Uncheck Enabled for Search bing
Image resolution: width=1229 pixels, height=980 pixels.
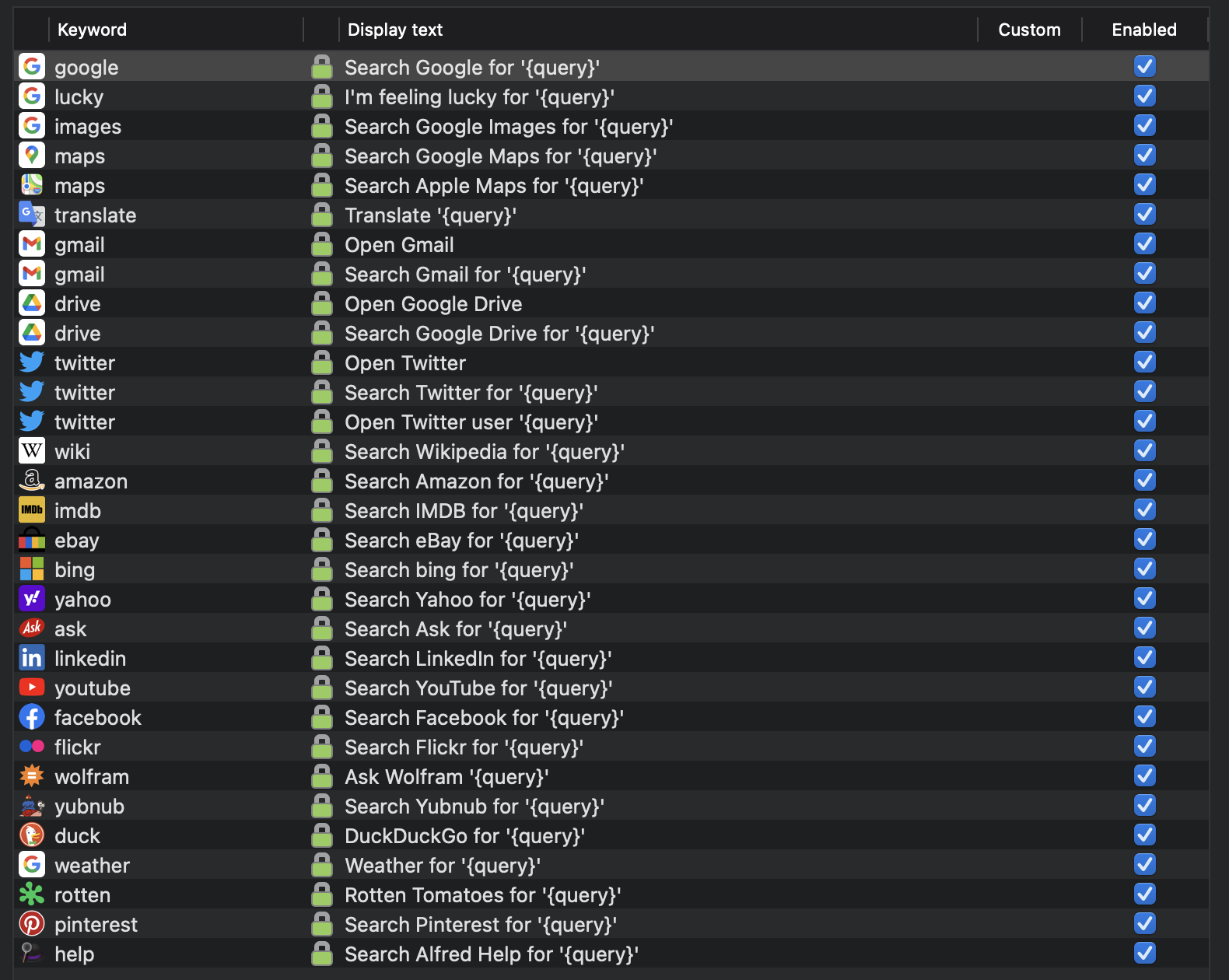pos(1144,569)
